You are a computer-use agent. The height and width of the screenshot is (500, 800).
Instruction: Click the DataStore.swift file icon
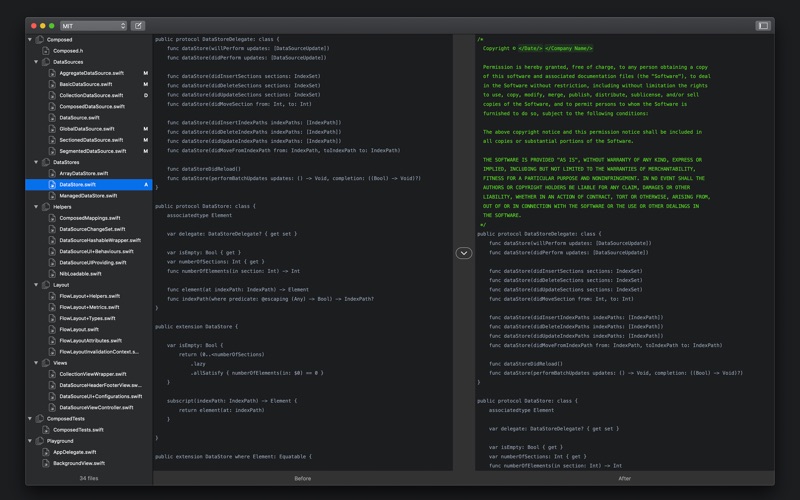(52, 185)
